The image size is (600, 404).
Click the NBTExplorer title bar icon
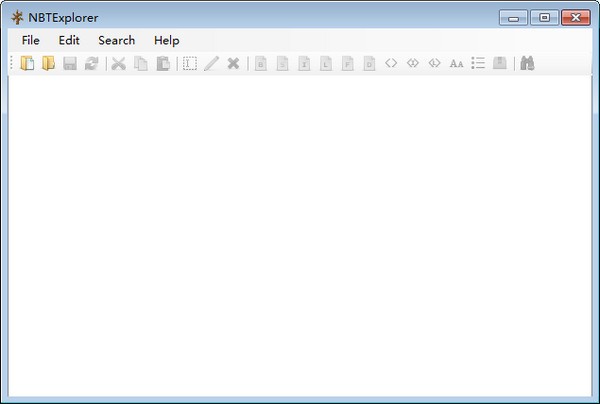coord(17,18)
